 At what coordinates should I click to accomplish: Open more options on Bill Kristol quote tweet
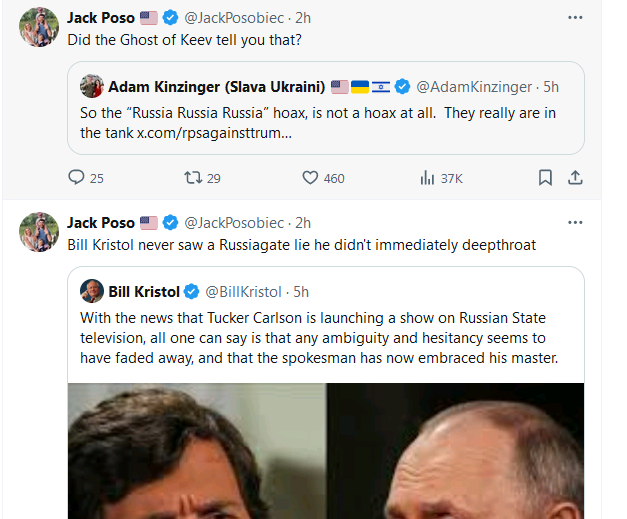pyautogui.click(x=575, y=222)
